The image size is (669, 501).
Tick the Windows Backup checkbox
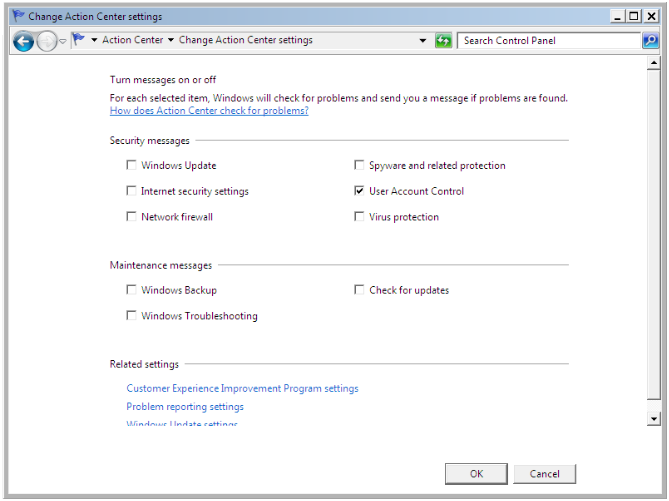tap(131, 291)
